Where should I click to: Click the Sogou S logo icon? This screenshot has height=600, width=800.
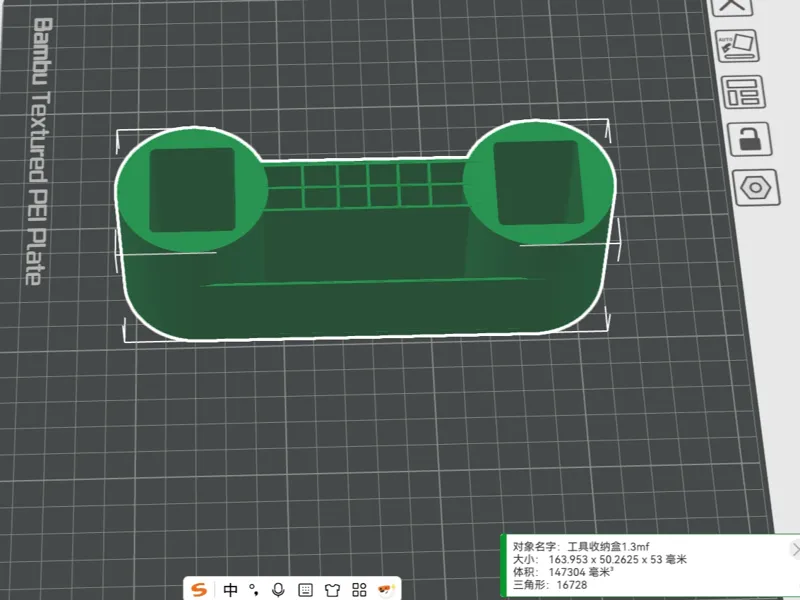click(x=198, y=590)
